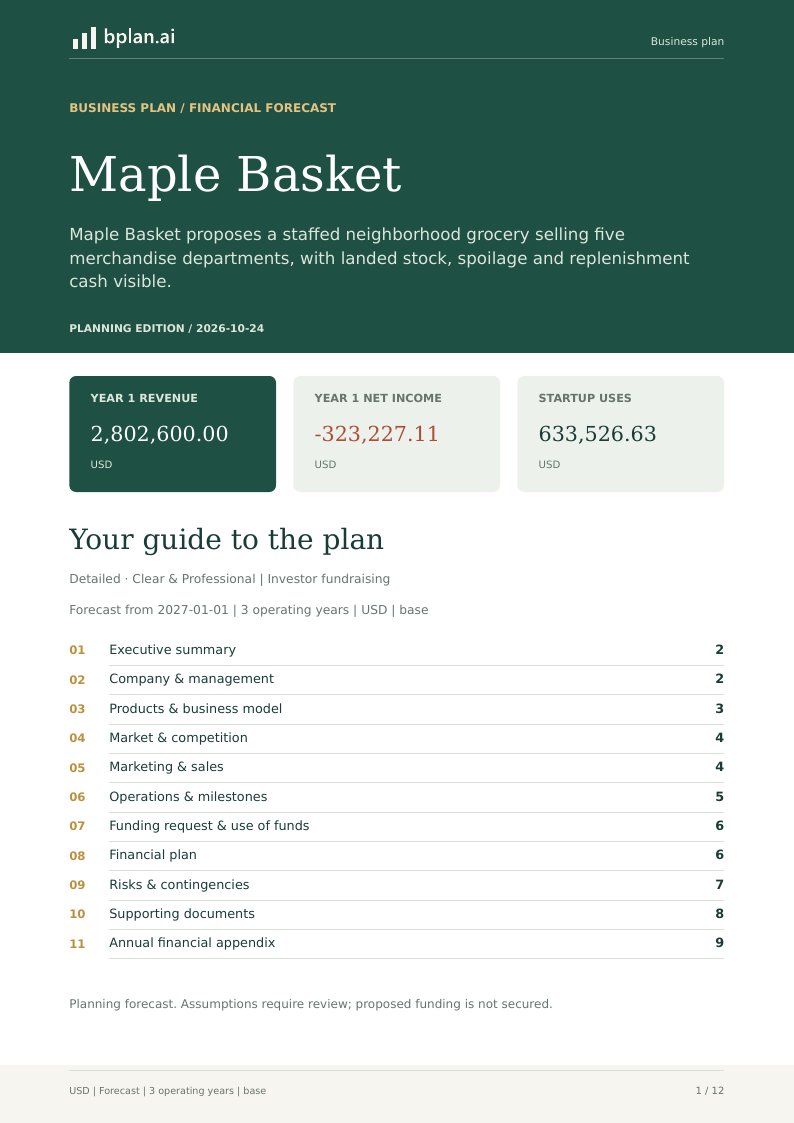
Task: Click the 'Business plan' header label
Action: (x=687, y=42)
